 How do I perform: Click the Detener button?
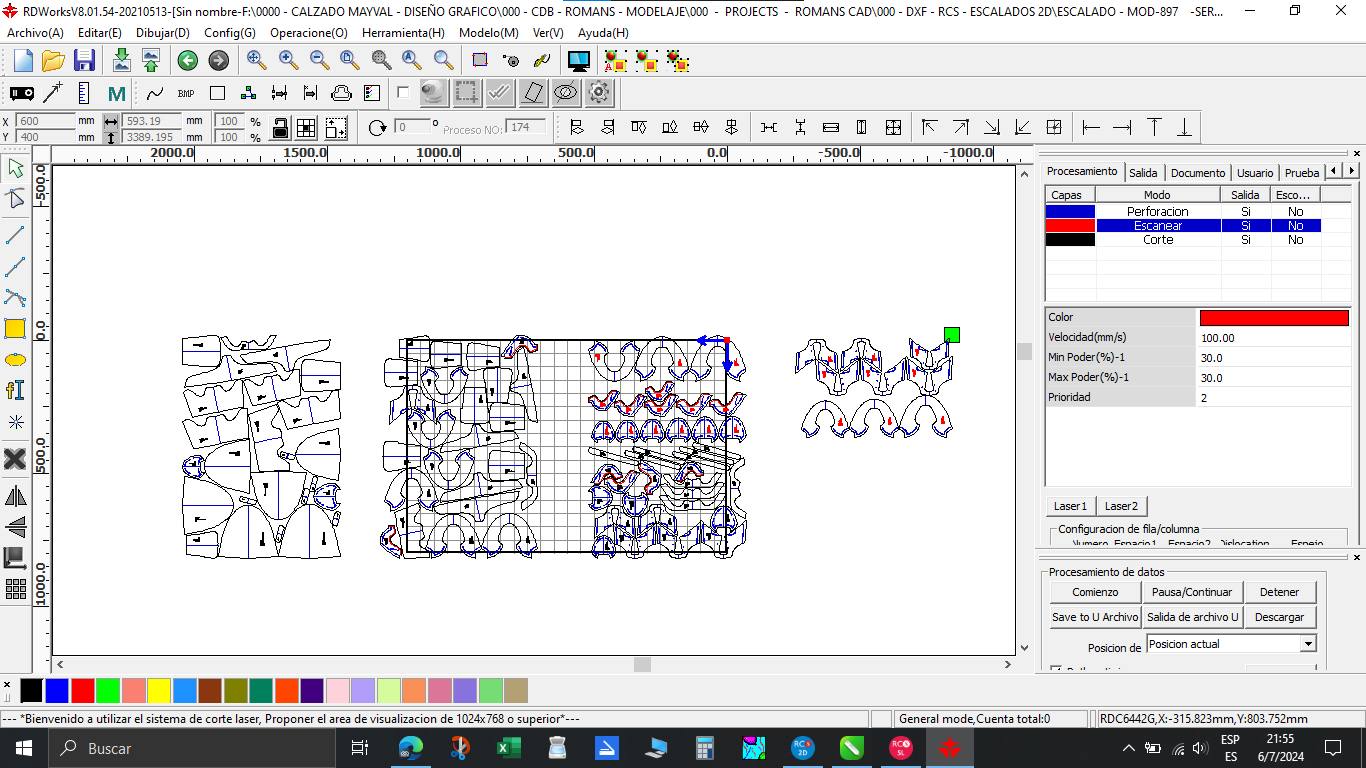[1279, 592]
